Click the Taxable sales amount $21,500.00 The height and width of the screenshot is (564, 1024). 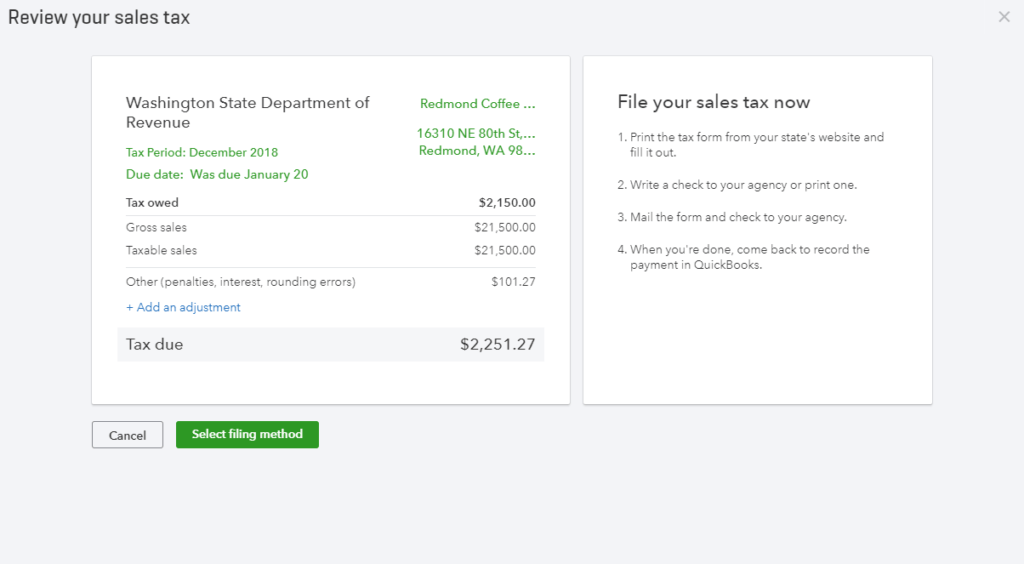tap(504, 250)
